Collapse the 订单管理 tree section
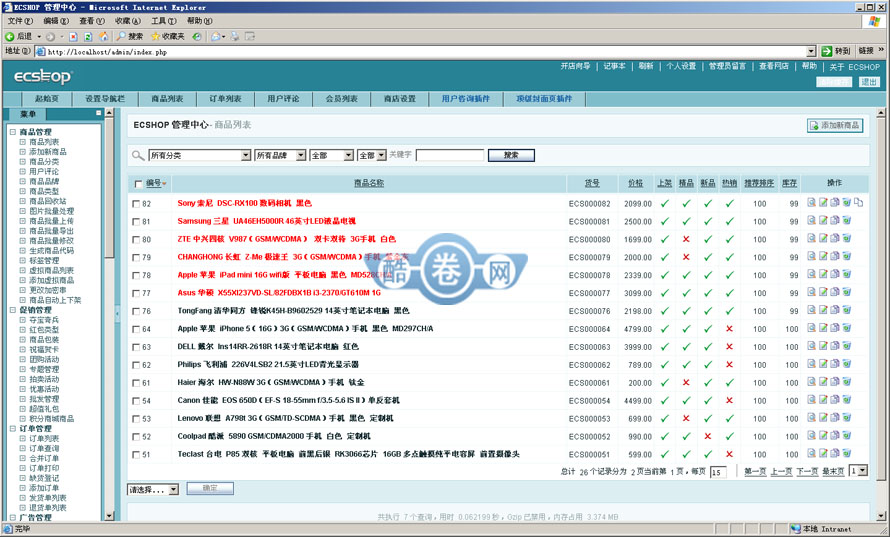This screenshot has width=890, height=537. click(13, 429)
